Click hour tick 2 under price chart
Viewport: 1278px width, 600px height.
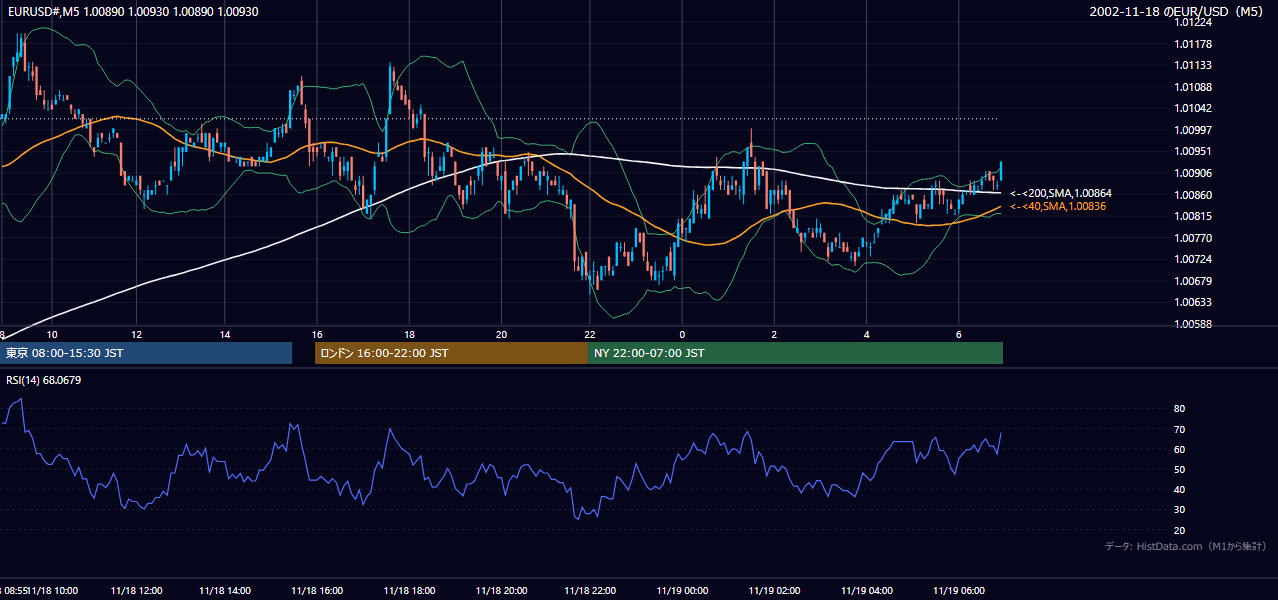(x=774, y=334)
